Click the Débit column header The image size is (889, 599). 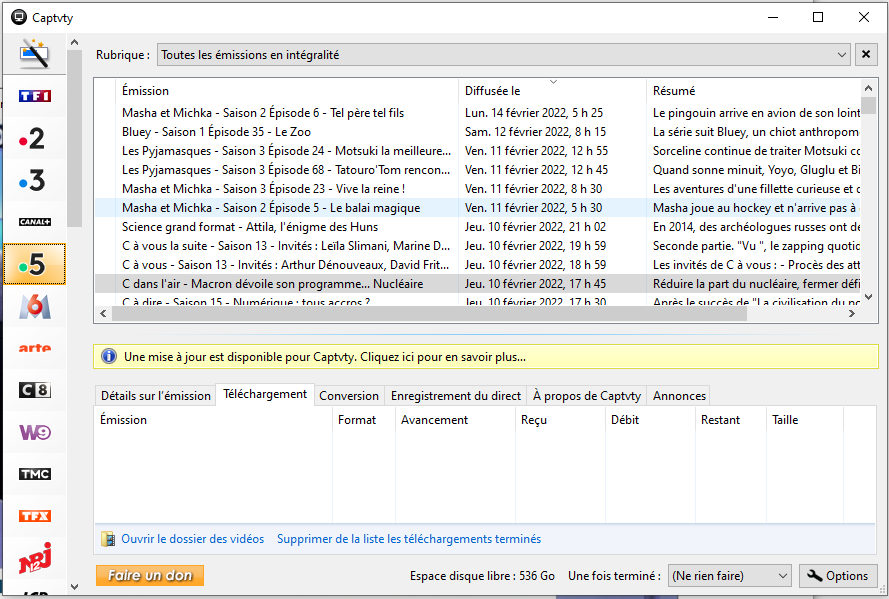(650, 420)
